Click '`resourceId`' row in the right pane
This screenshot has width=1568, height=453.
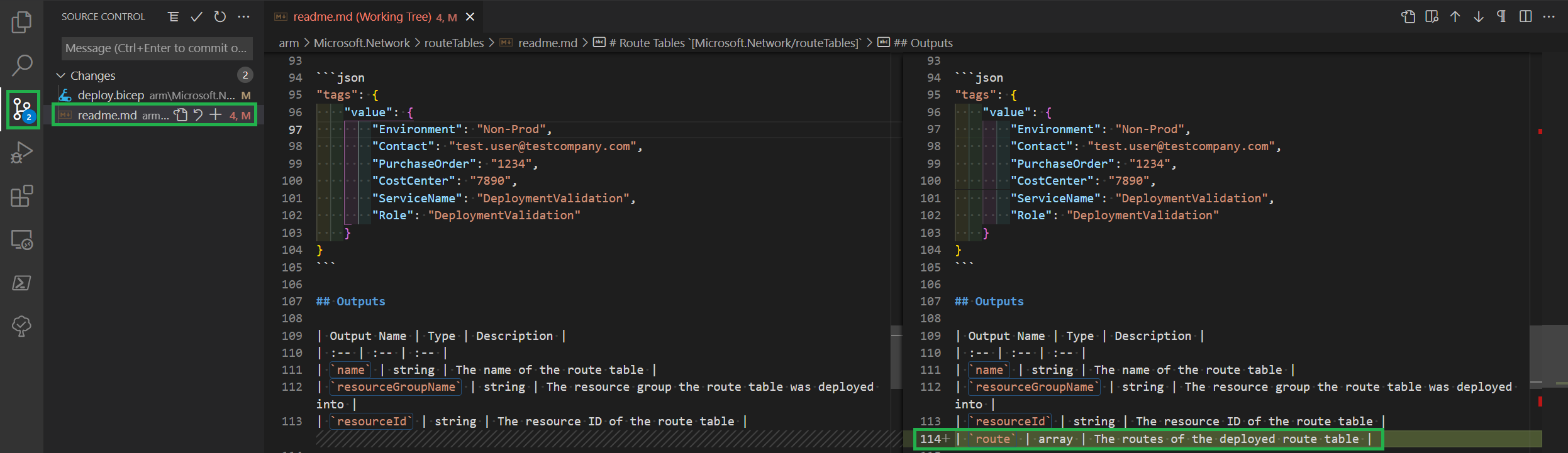point(1170,422)
